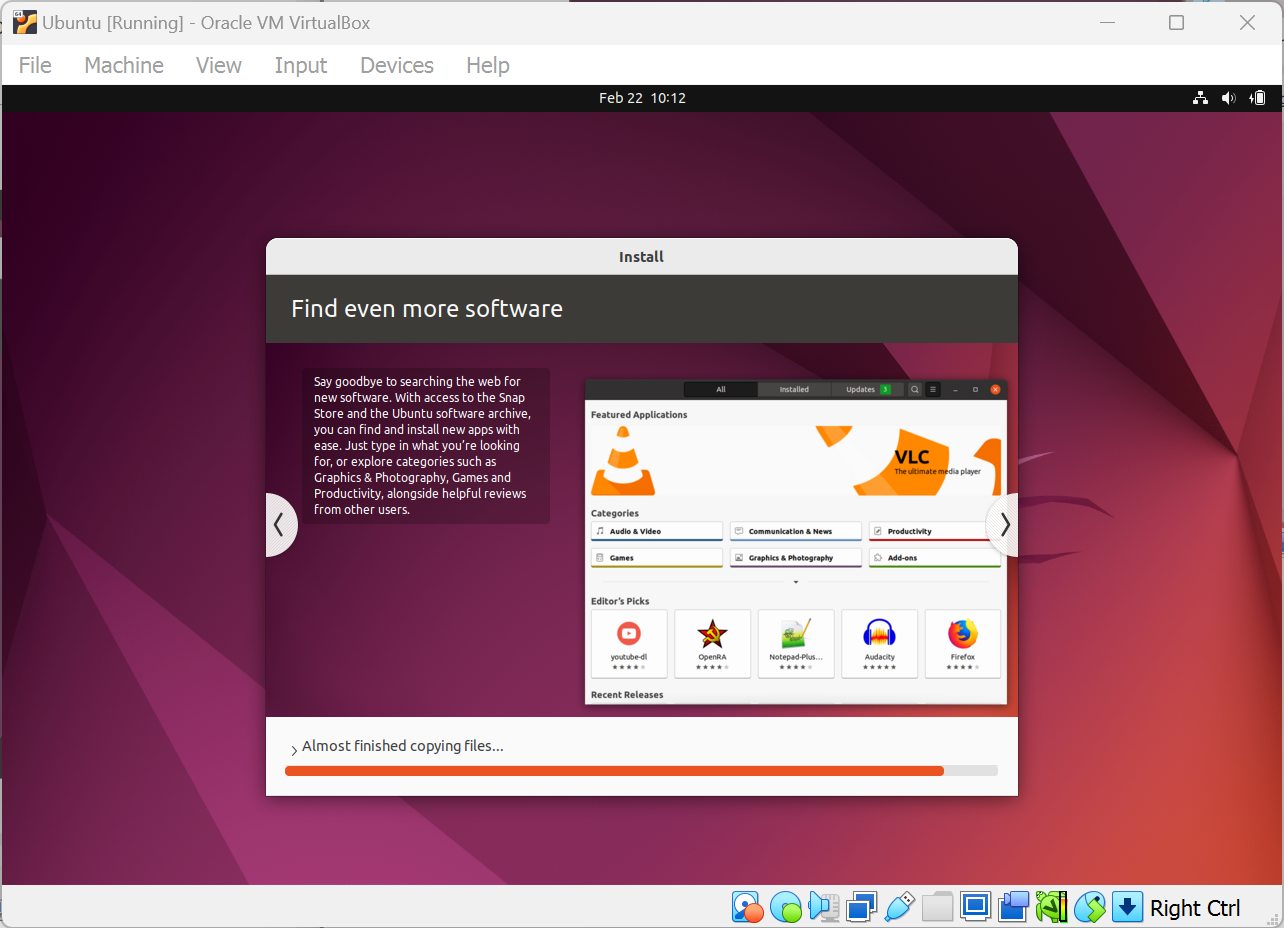Click the keyboard capture down-arrow indicator
1284x928 pixels.
point(1127,907)
